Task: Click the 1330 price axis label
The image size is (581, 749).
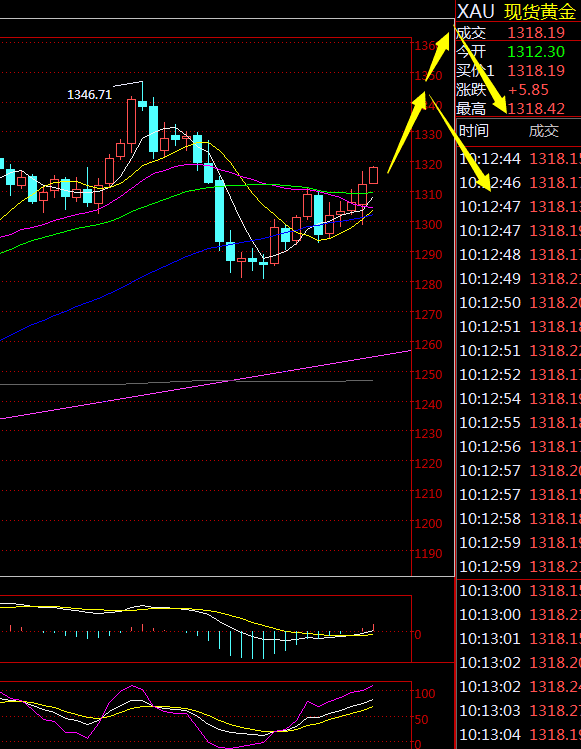Action: (x=429, y=135)
